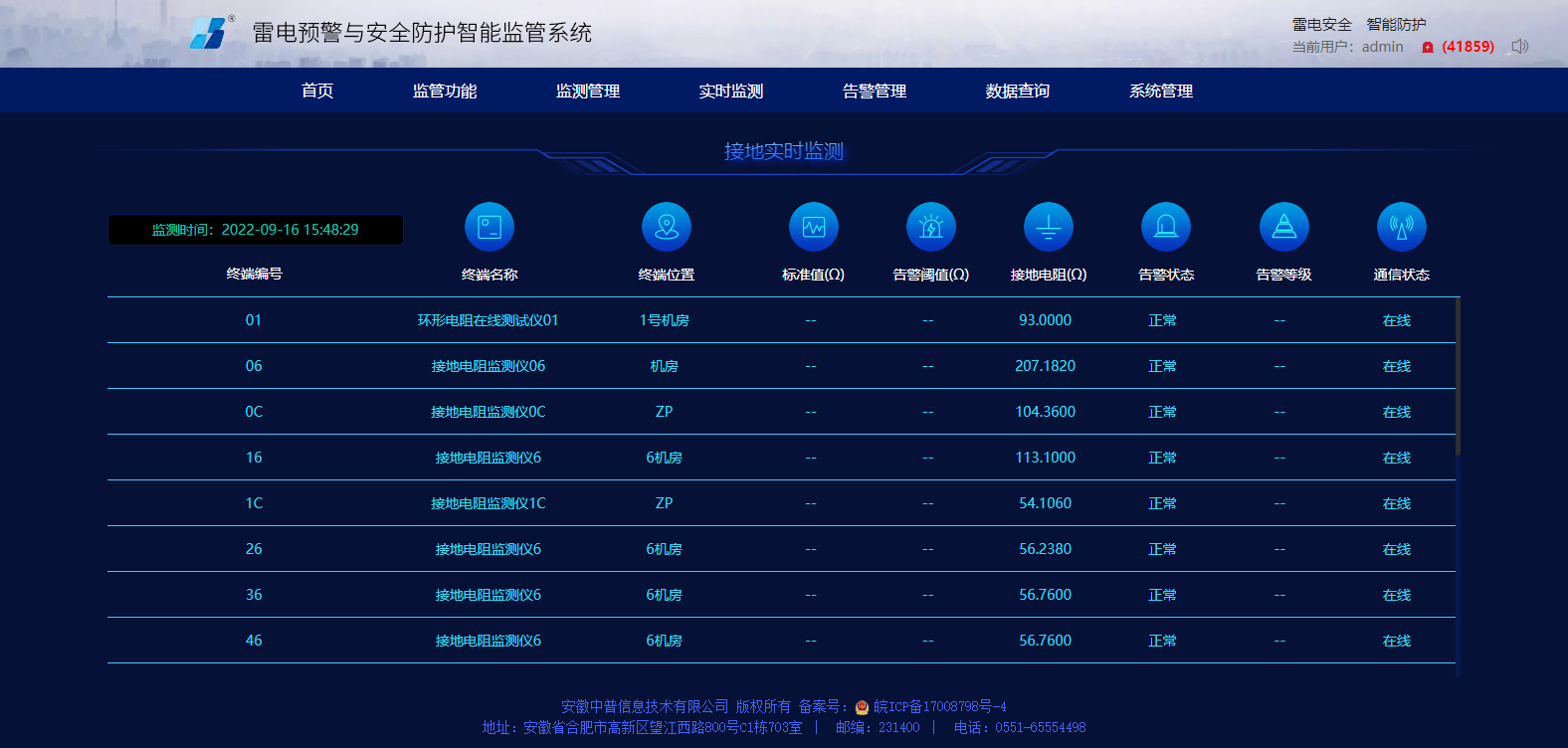Screen dimensions: 1568x748
Task: Open the 告警管理 menu
Action: point(875,91)
